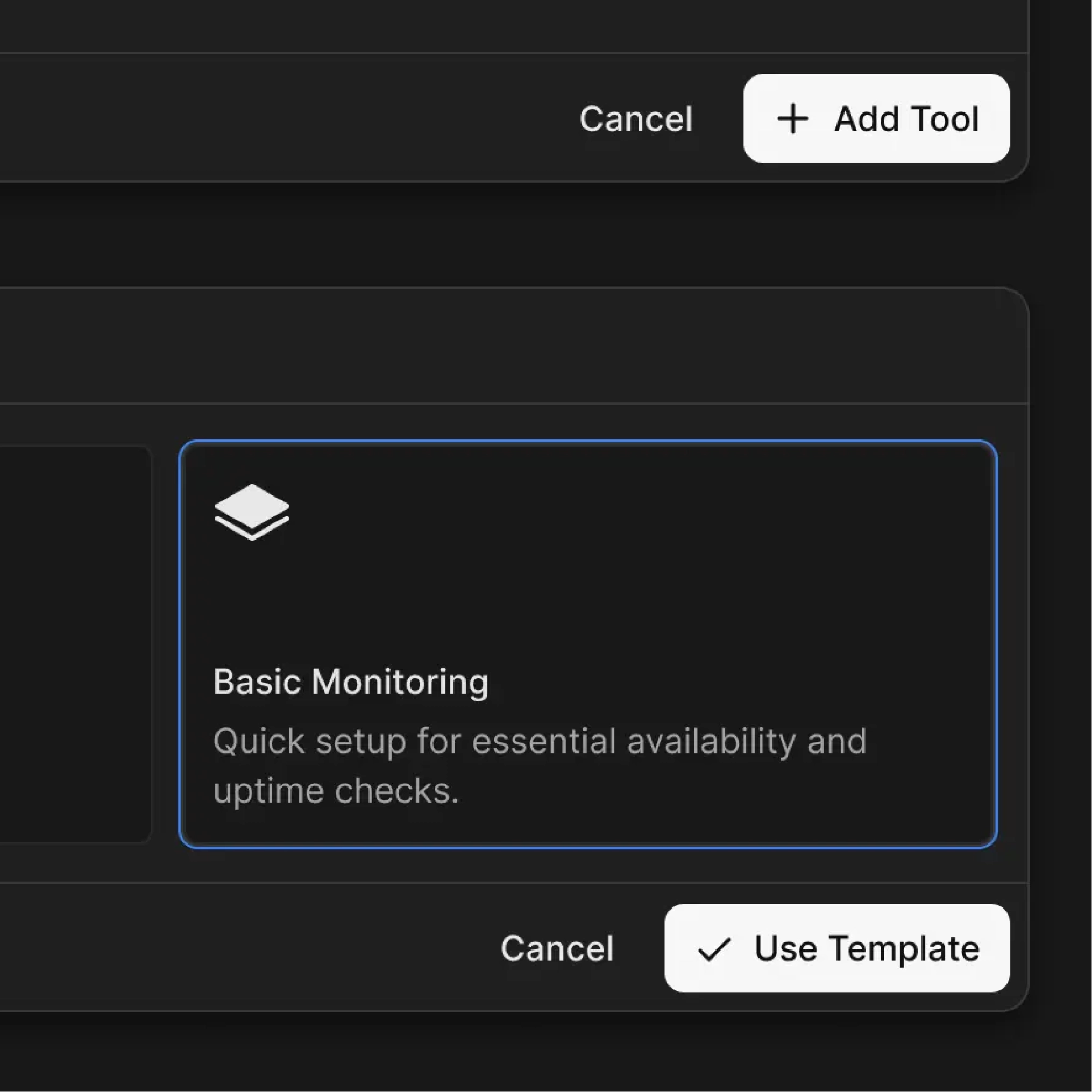
Task: Cancel the template selection dialog
Action: [557, 948]
